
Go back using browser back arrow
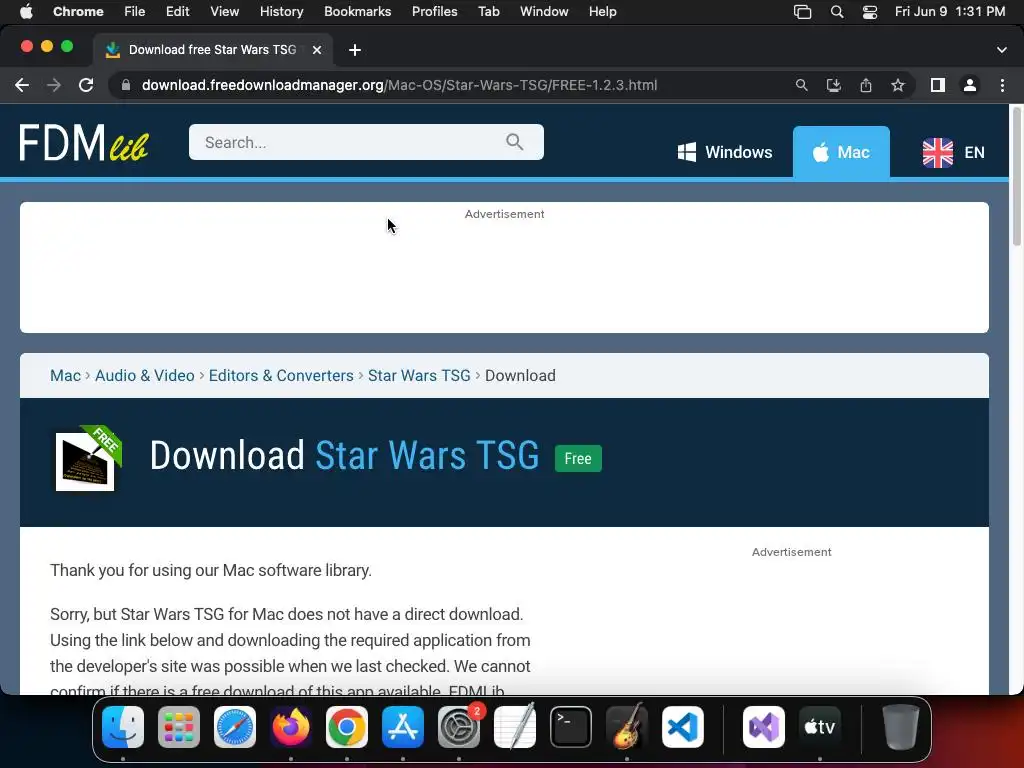tap(22, 85)
